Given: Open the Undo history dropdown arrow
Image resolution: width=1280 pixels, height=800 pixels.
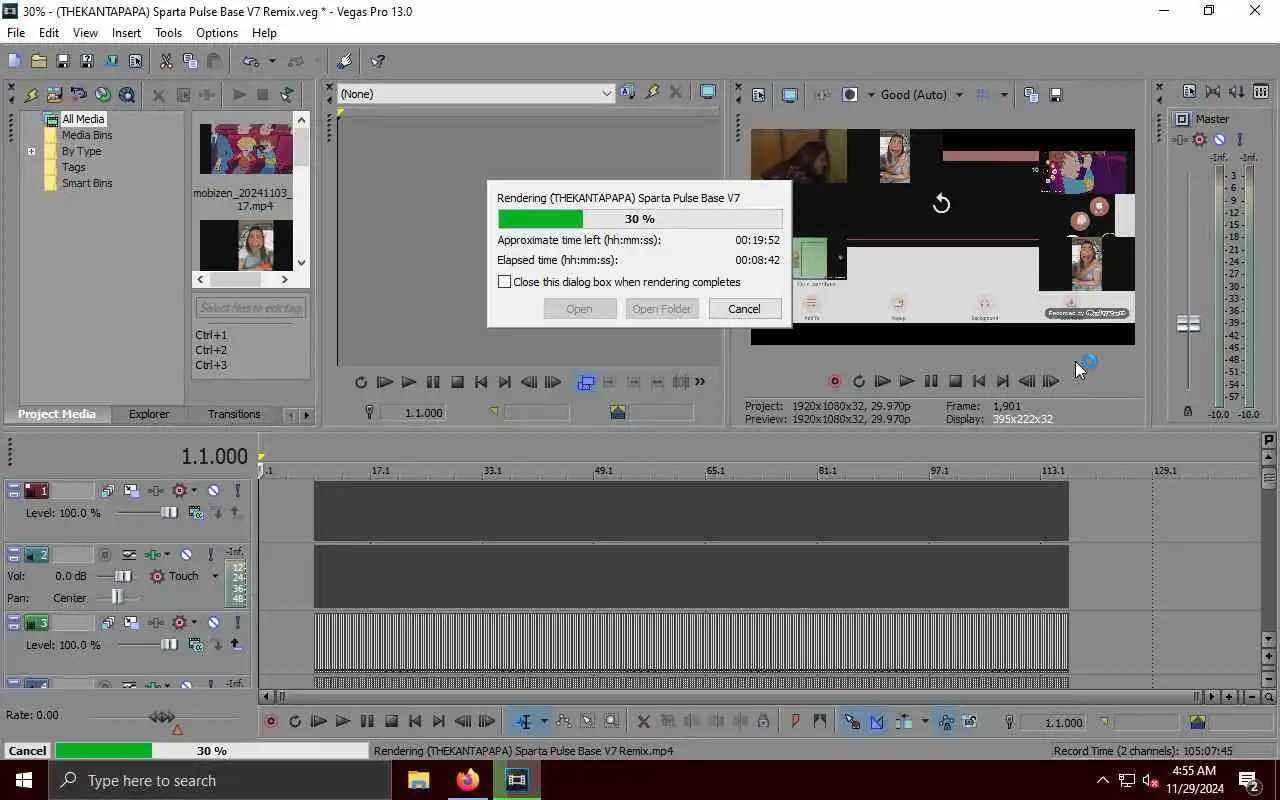Looking at the screenshot, I should click(x=272, y=61).
